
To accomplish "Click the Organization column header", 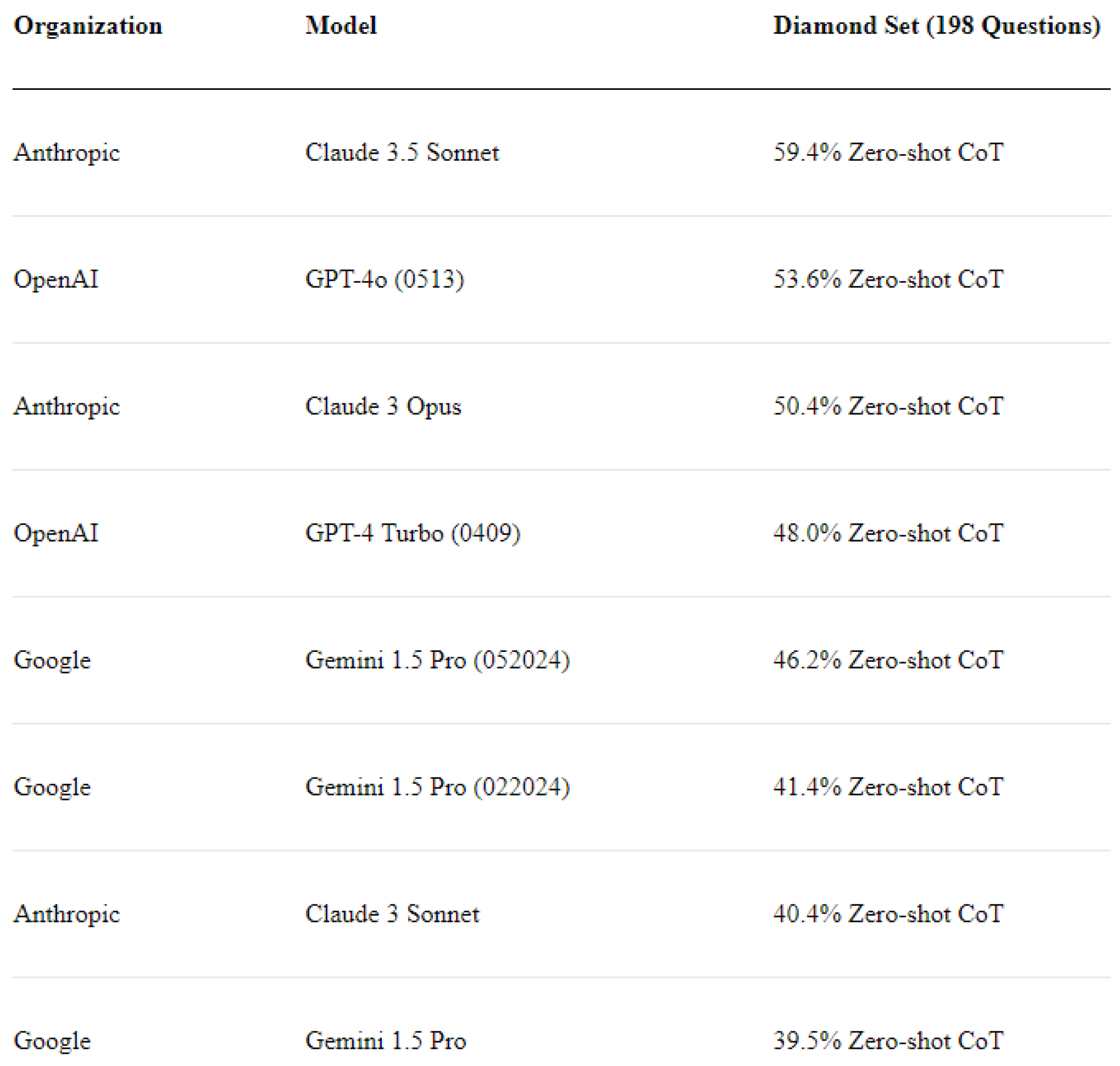I will click(x=87, y=25).
